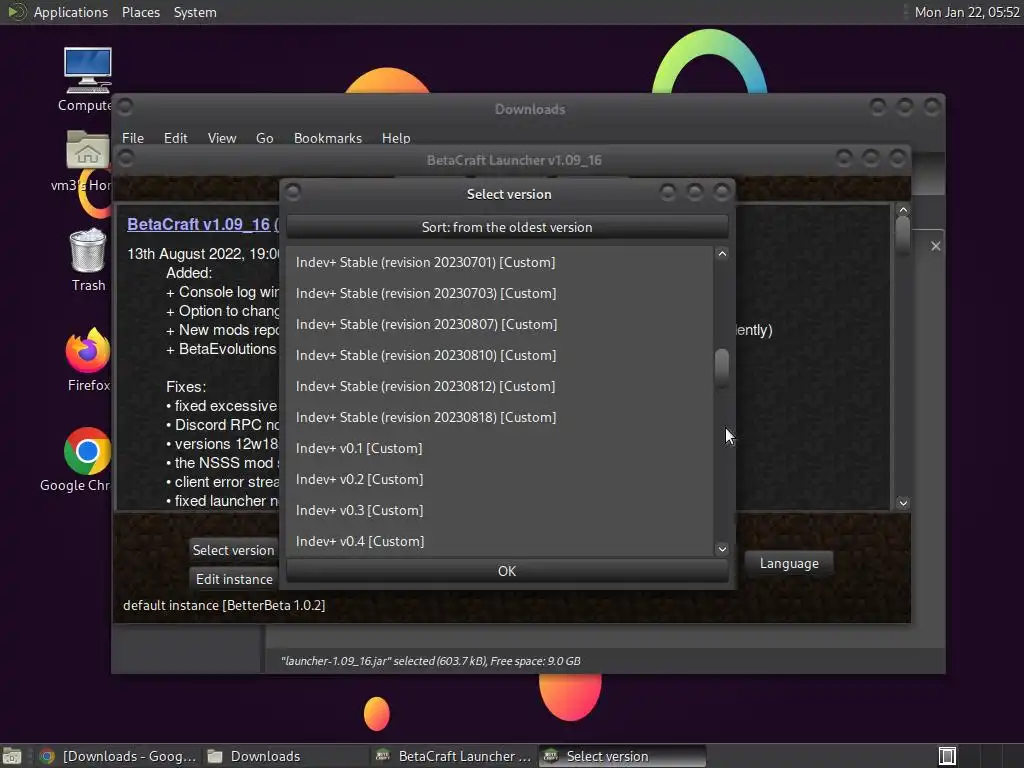Click the Downloads window menu button

coord(125,106)
